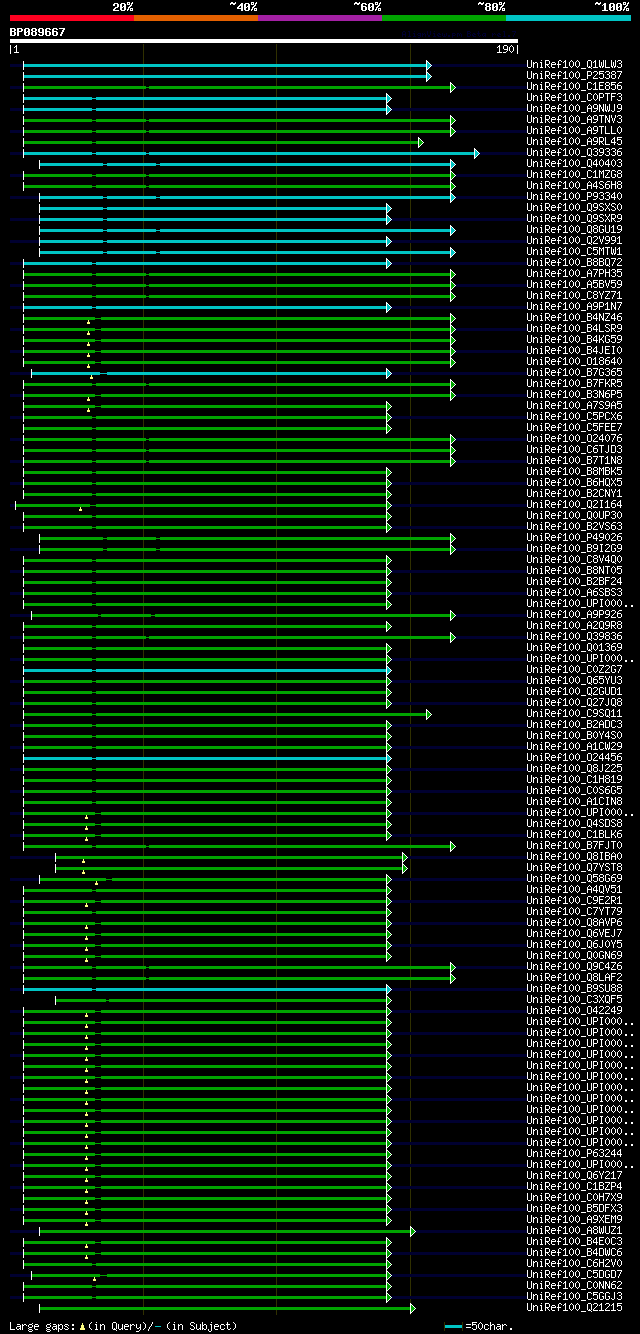640x1334 pixels.
Task: Open the UniRef100_P25387 hit
Action: [574, 75]
